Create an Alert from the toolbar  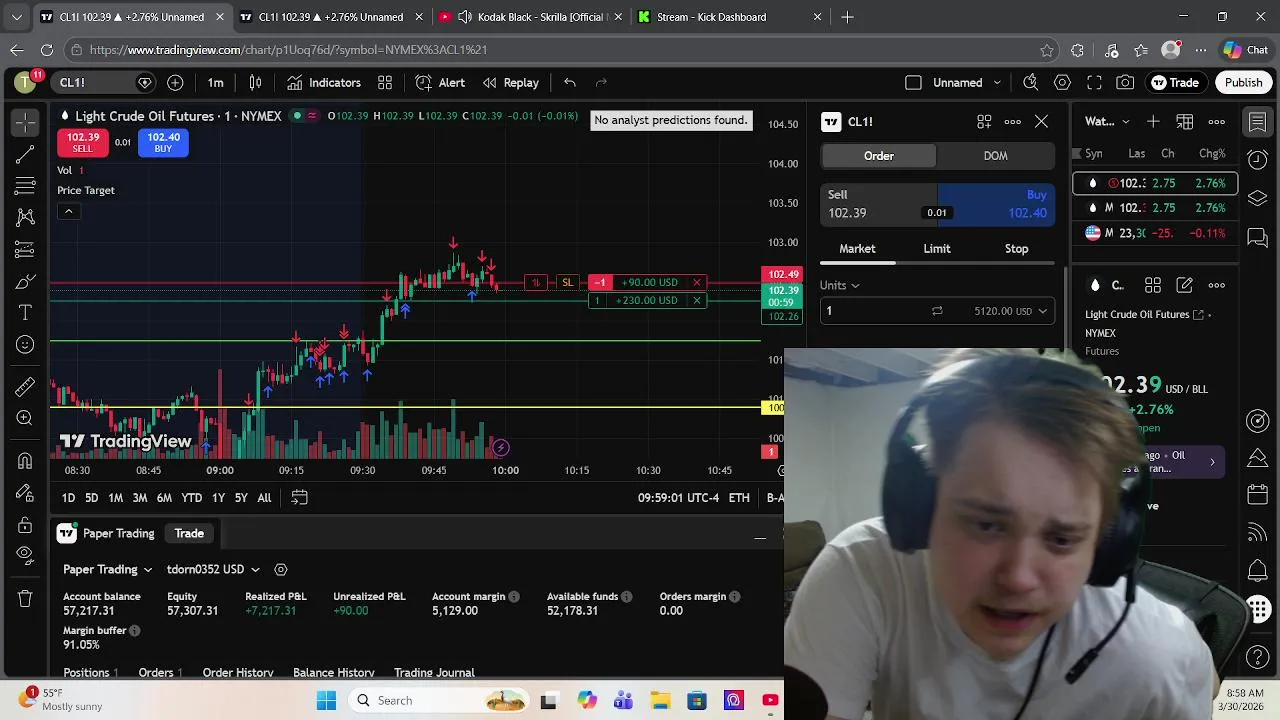[440, 83]
